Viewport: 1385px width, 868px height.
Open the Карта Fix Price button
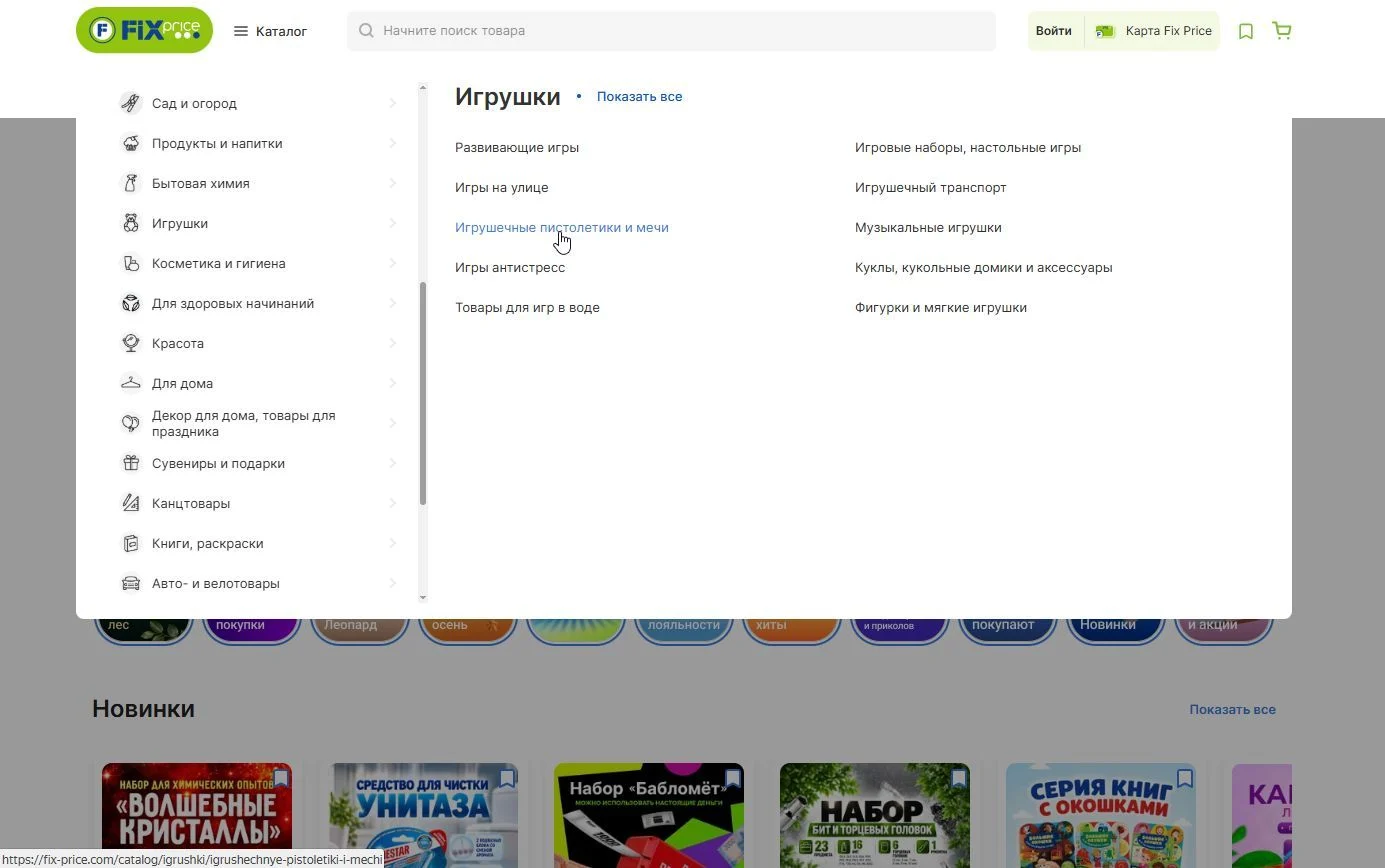point(1153,31)
